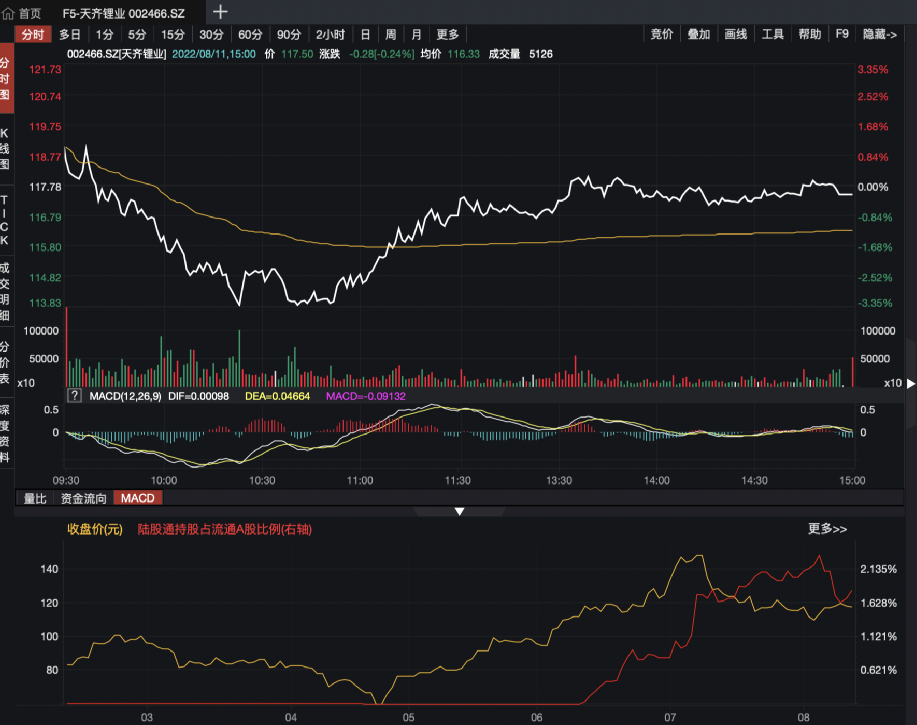
Task: Open a new tab with plus icon
Action: pos(221,12)
